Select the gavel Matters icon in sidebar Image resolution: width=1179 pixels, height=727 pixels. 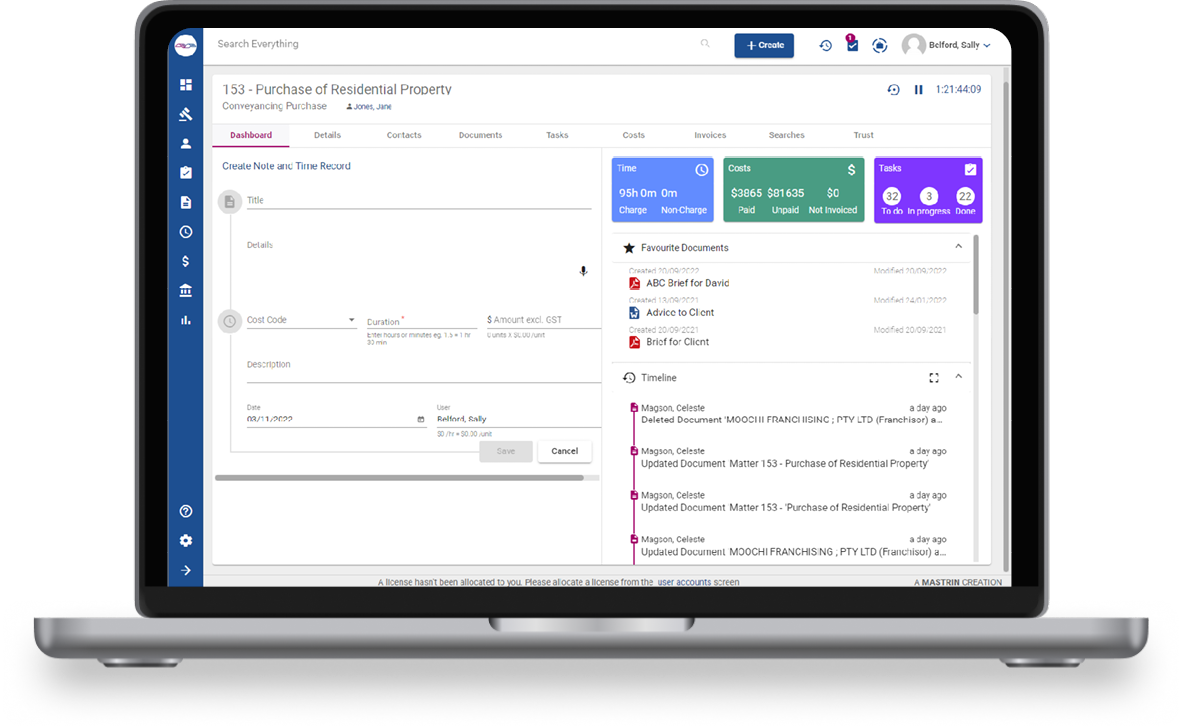point(186,113)
